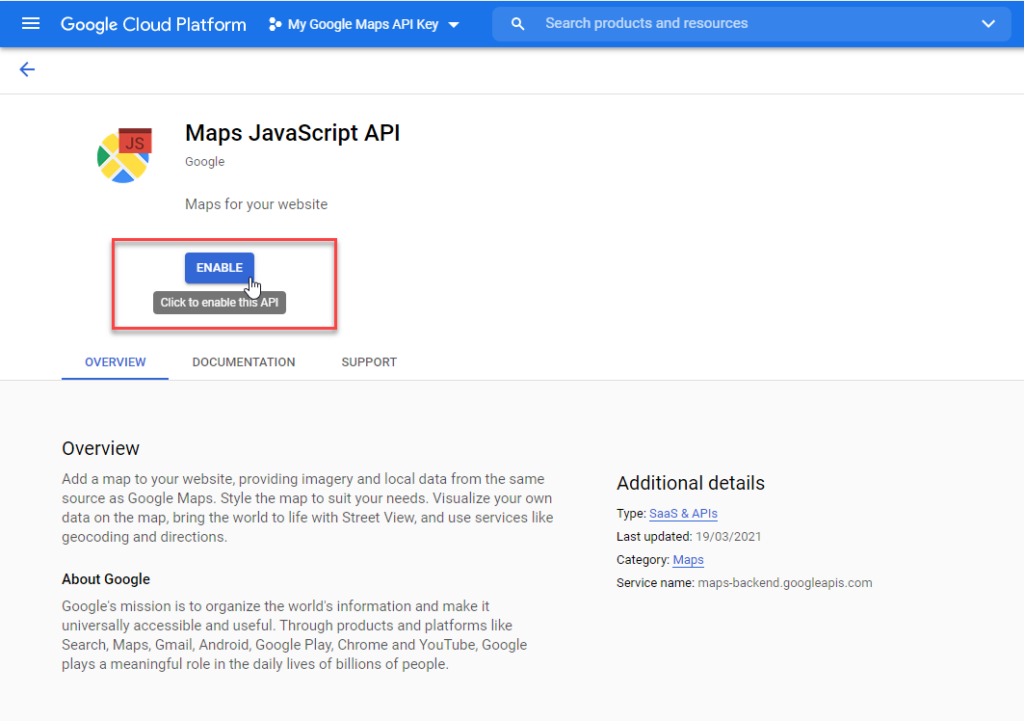1024x721 pixels.
Task: Click the Maps JavaScript API product logo
Action: pos(124,155)
